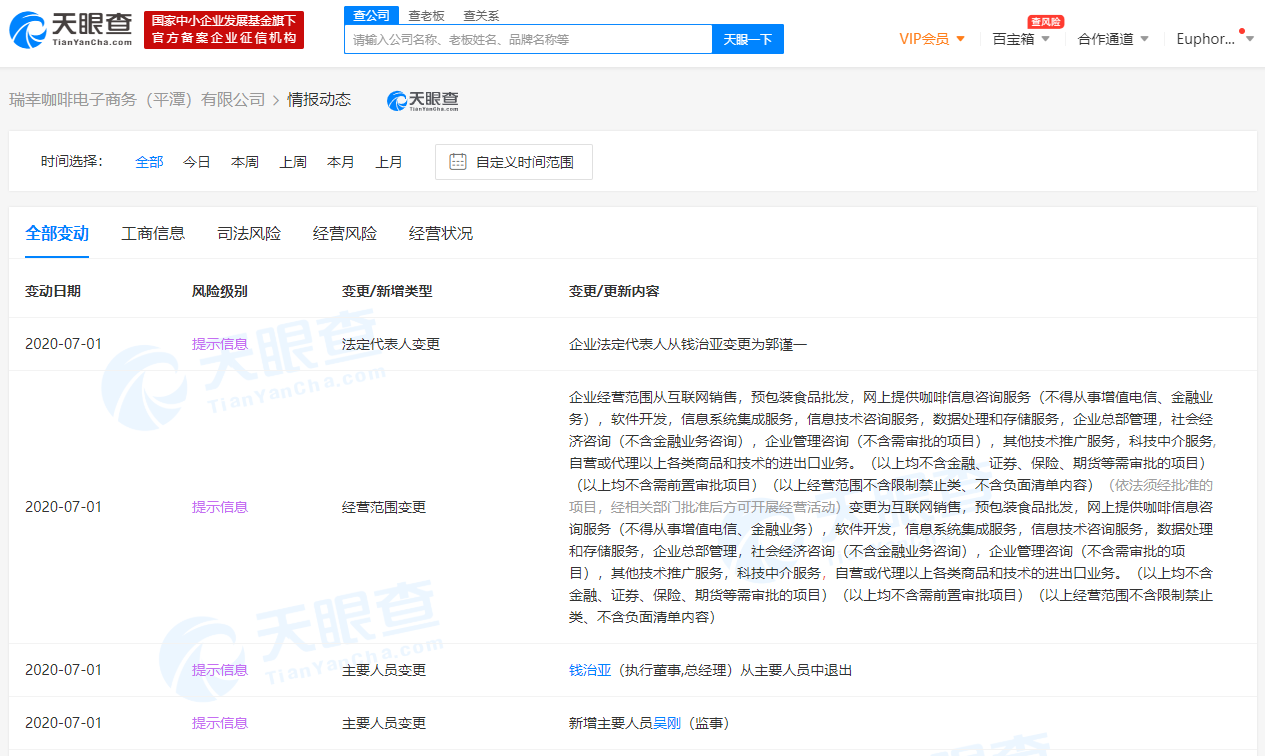
Task: Click 提示信息 in 钱治亚 exit row
Action: (220, 670)
